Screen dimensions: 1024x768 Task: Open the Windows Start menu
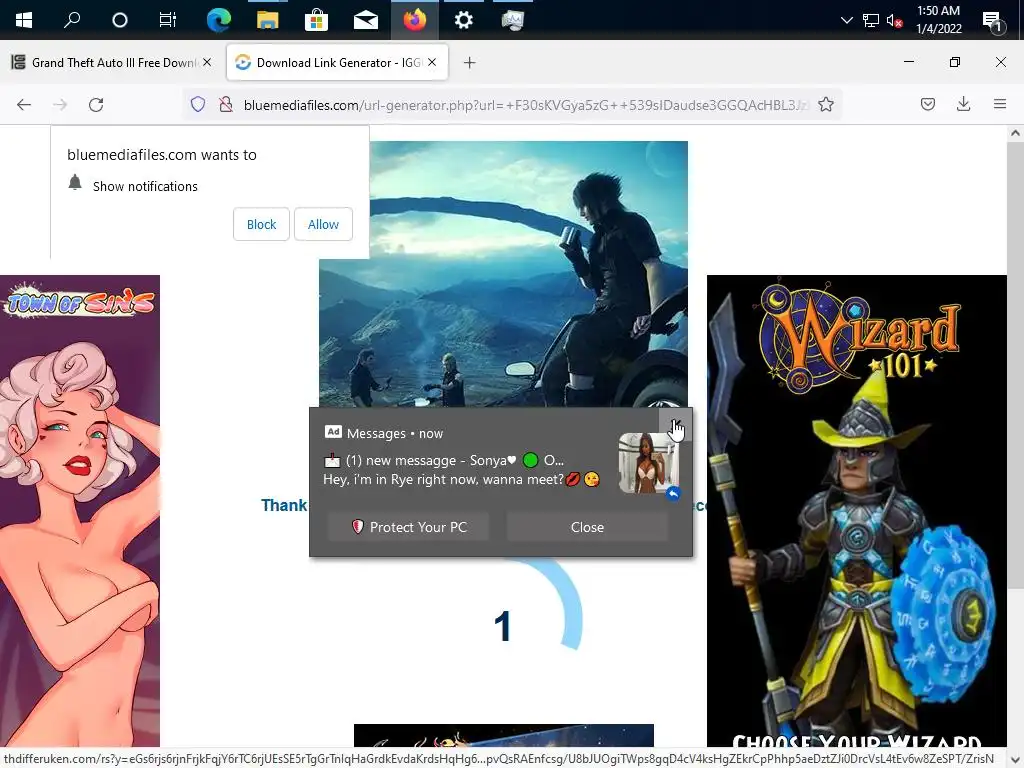click(24, 20)
